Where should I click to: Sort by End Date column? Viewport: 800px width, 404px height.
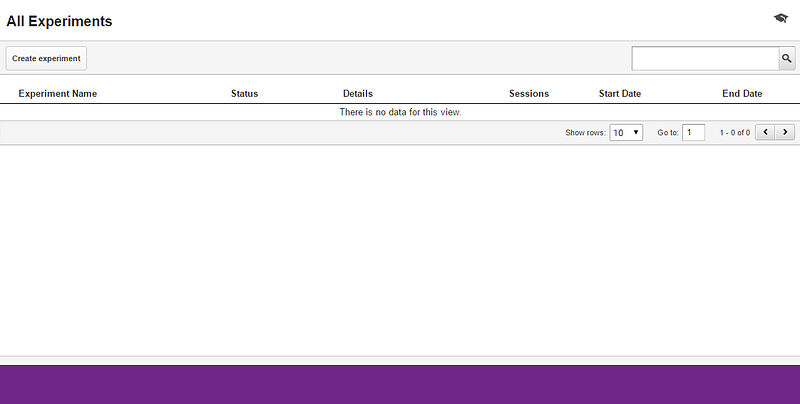click(x=742, y=94)
